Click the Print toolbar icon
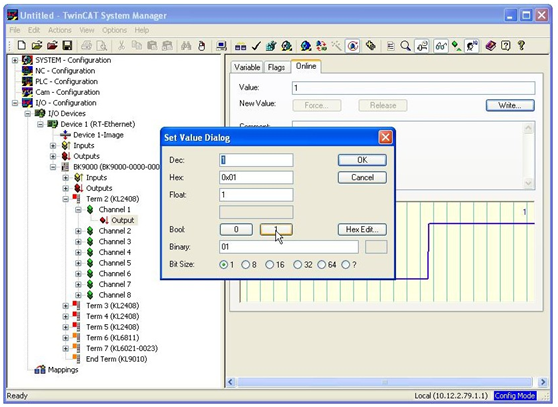The height and width of the screenshot is (407, 558). tap(86, 46)
